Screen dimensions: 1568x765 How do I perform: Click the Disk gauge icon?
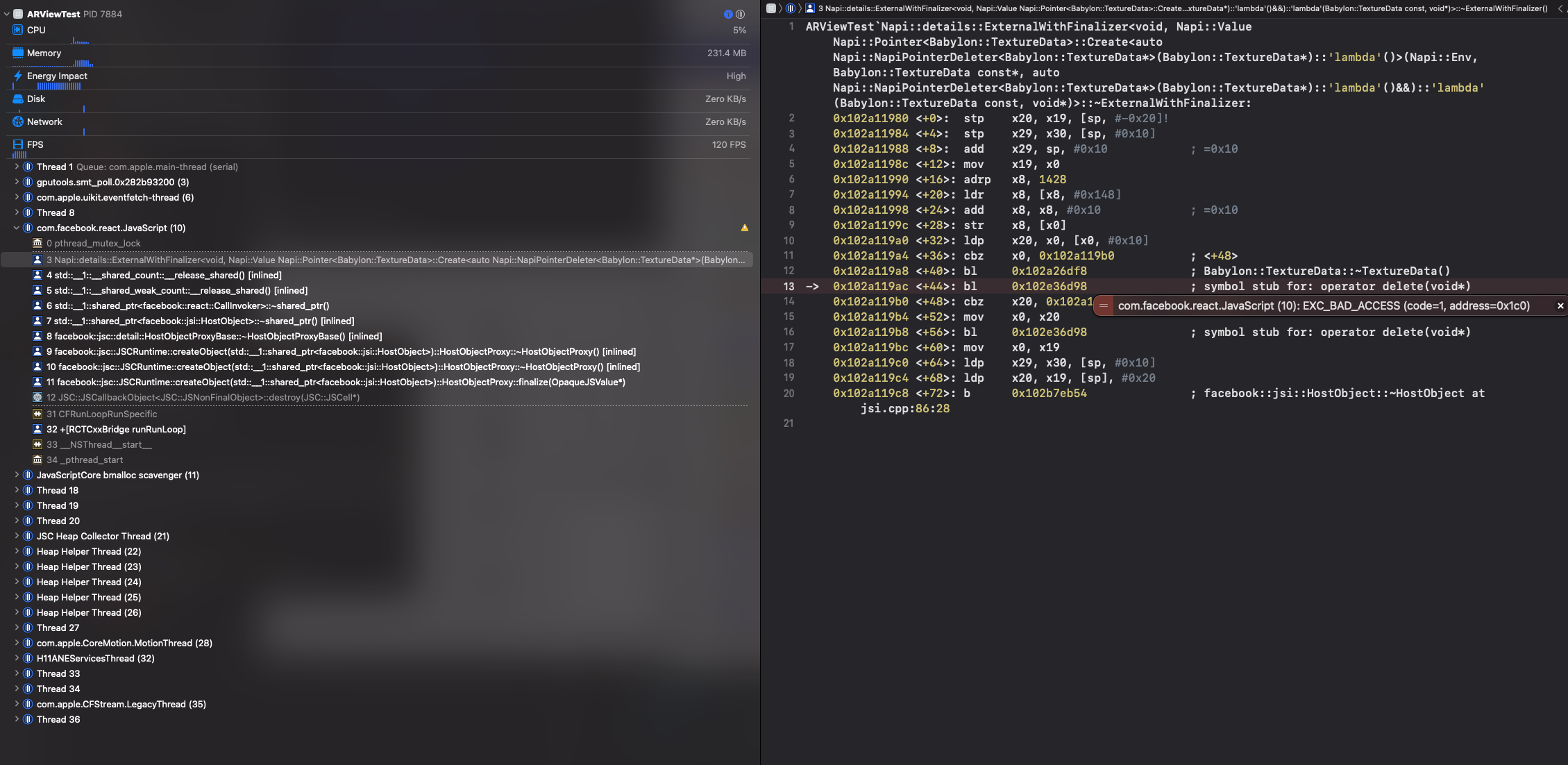tap(17, 99)
